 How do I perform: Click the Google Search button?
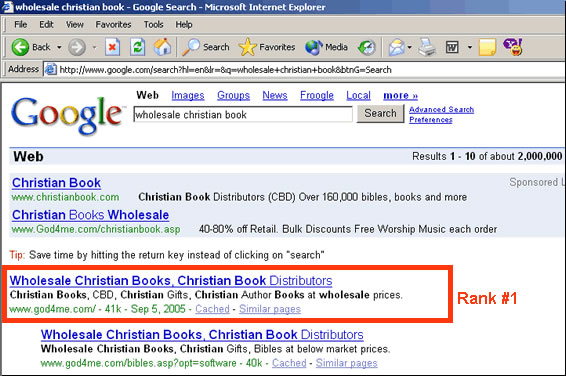380,113
